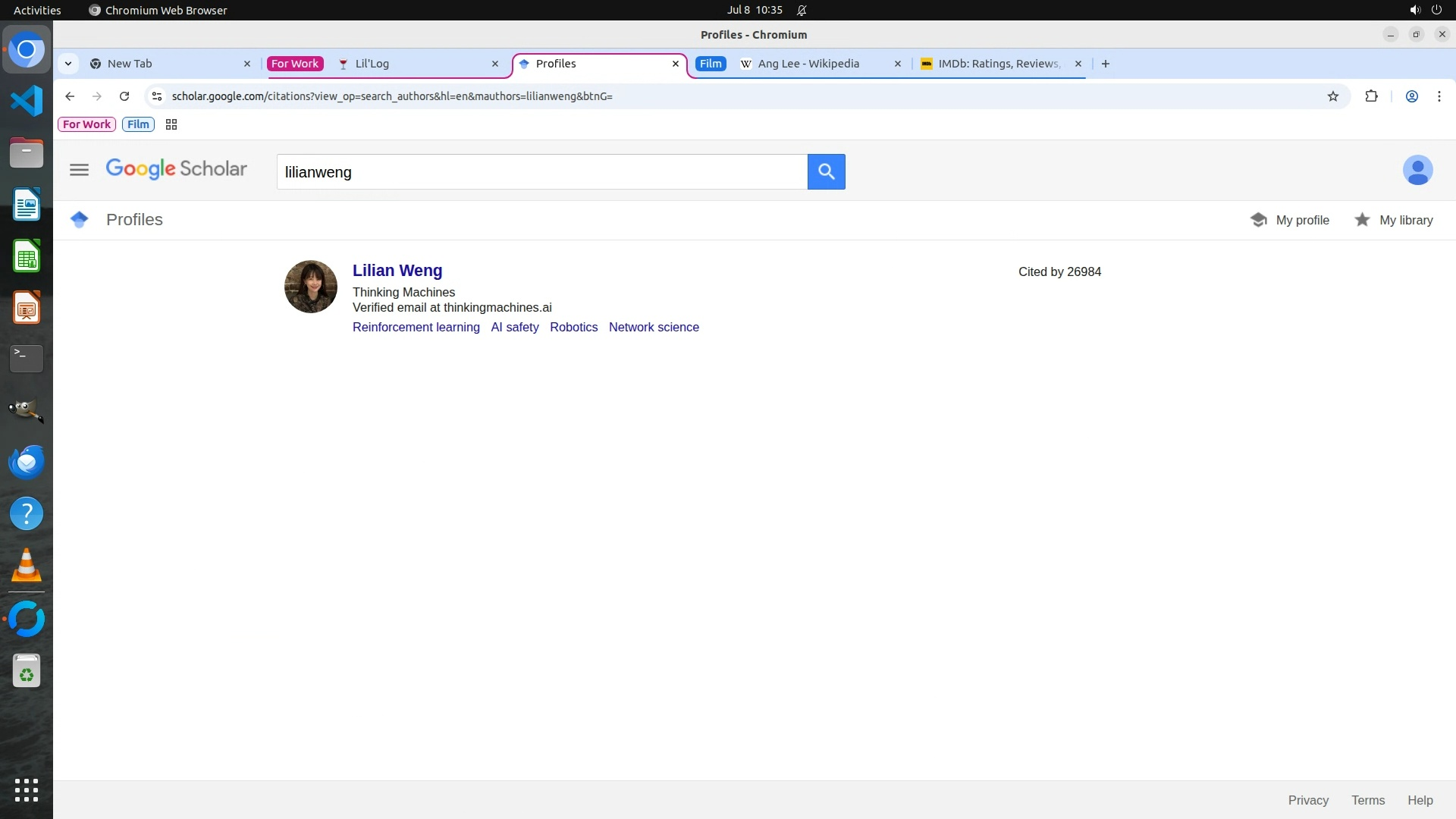Open the view site information icon

click(157, 96)
